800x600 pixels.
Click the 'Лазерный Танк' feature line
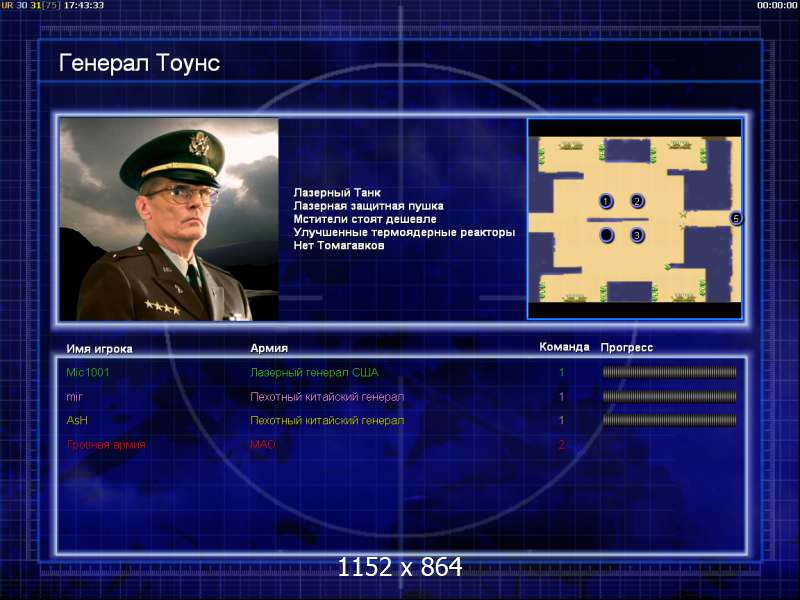tap(337, 192)
